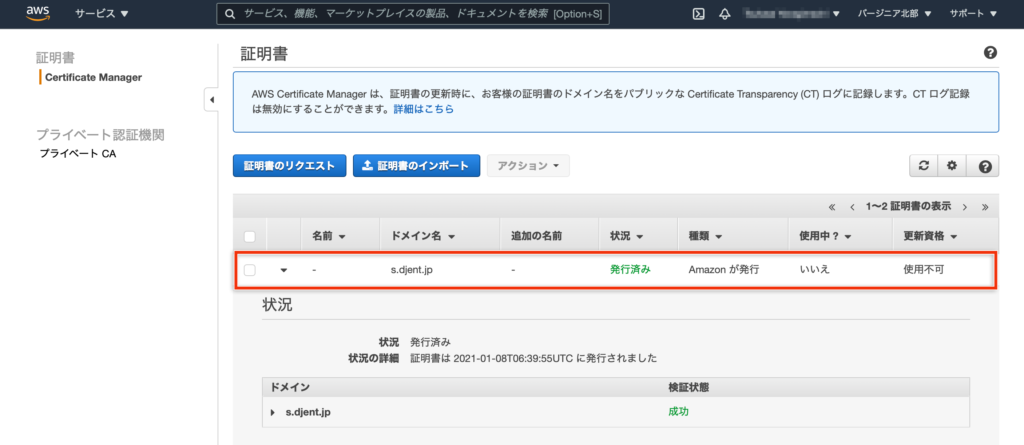The width and height of the screenshot is (1024, 445).
Task: Sort by the 更新資格 column
Action: 930,237
